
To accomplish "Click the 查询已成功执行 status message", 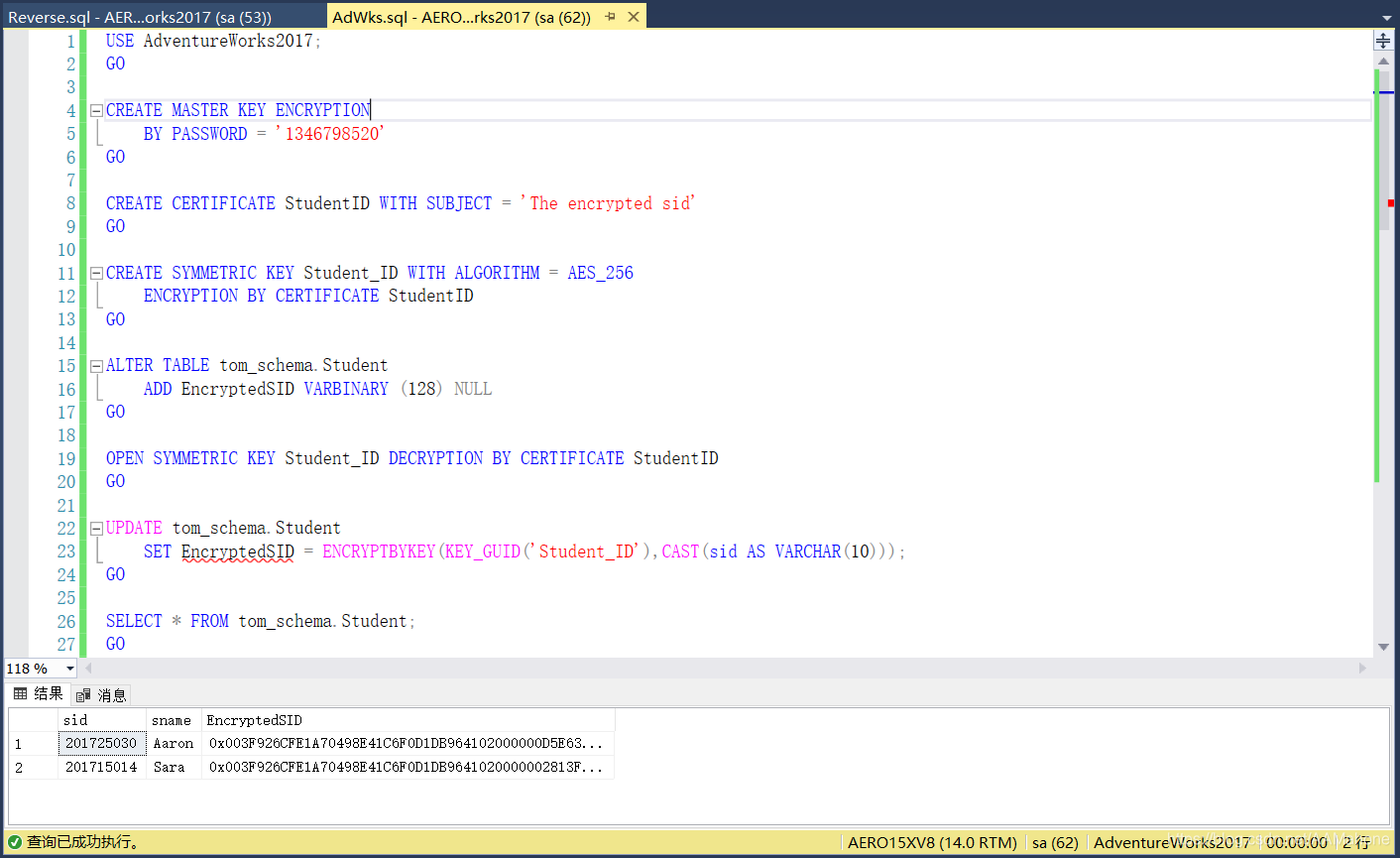I will [x=83, y=842].
